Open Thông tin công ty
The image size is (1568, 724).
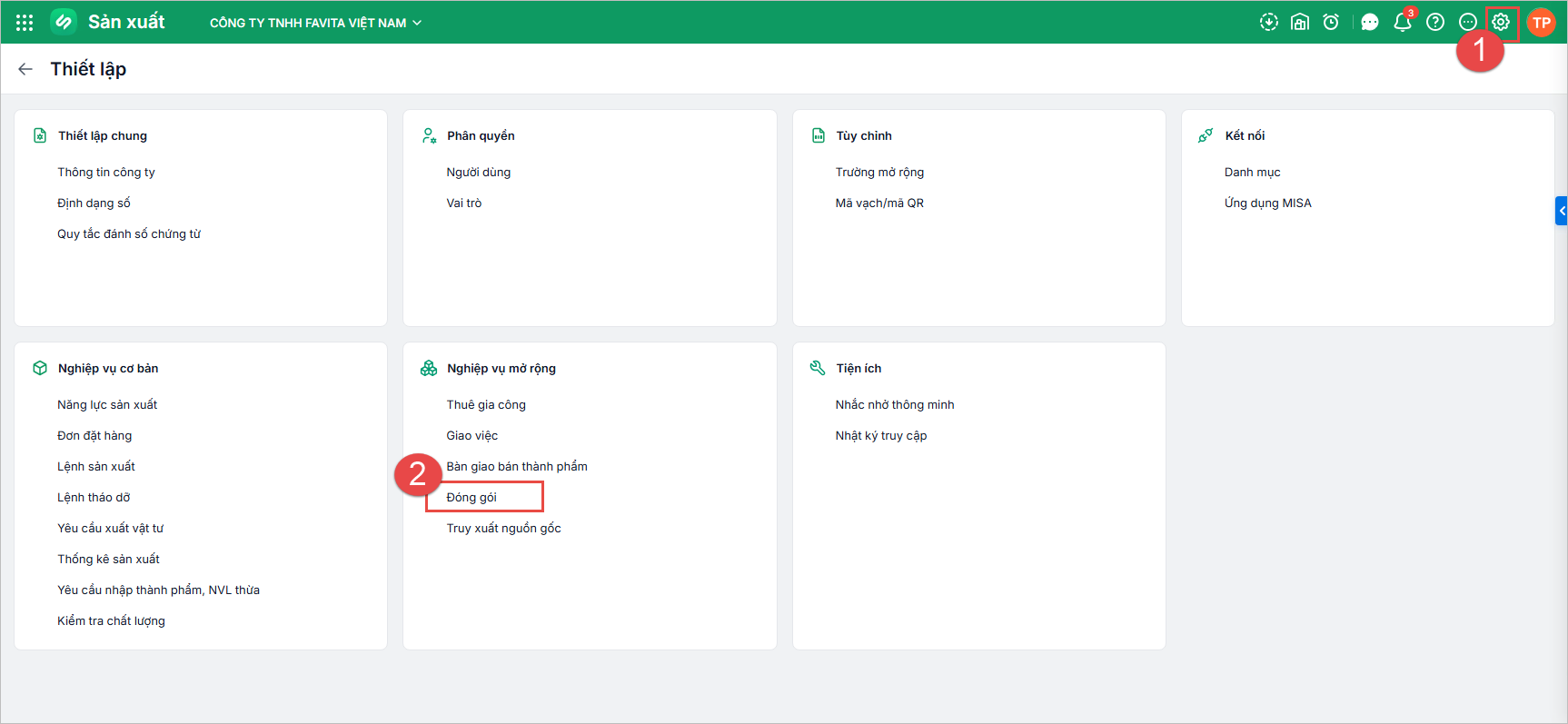(x=106, y=172)
